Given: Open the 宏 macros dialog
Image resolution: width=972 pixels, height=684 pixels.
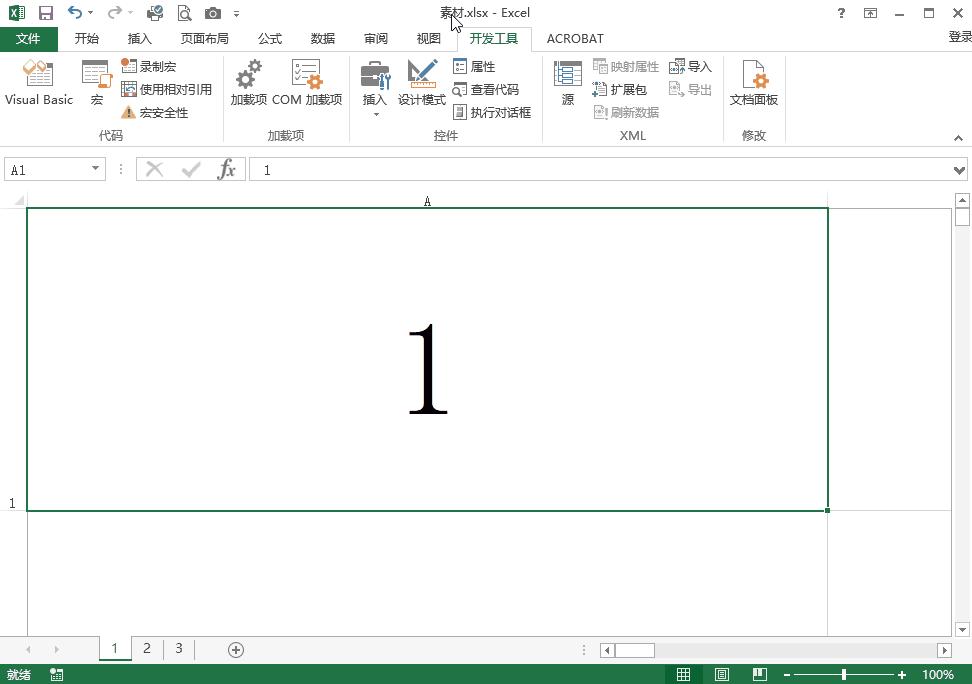Looking at the screenshot, I should click(97, 82).
